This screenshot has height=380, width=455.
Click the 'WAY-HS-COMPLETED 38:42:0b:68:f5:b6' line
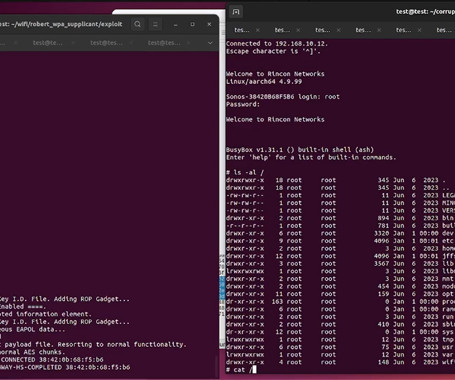pyautogui.click(x=65, y=367)
